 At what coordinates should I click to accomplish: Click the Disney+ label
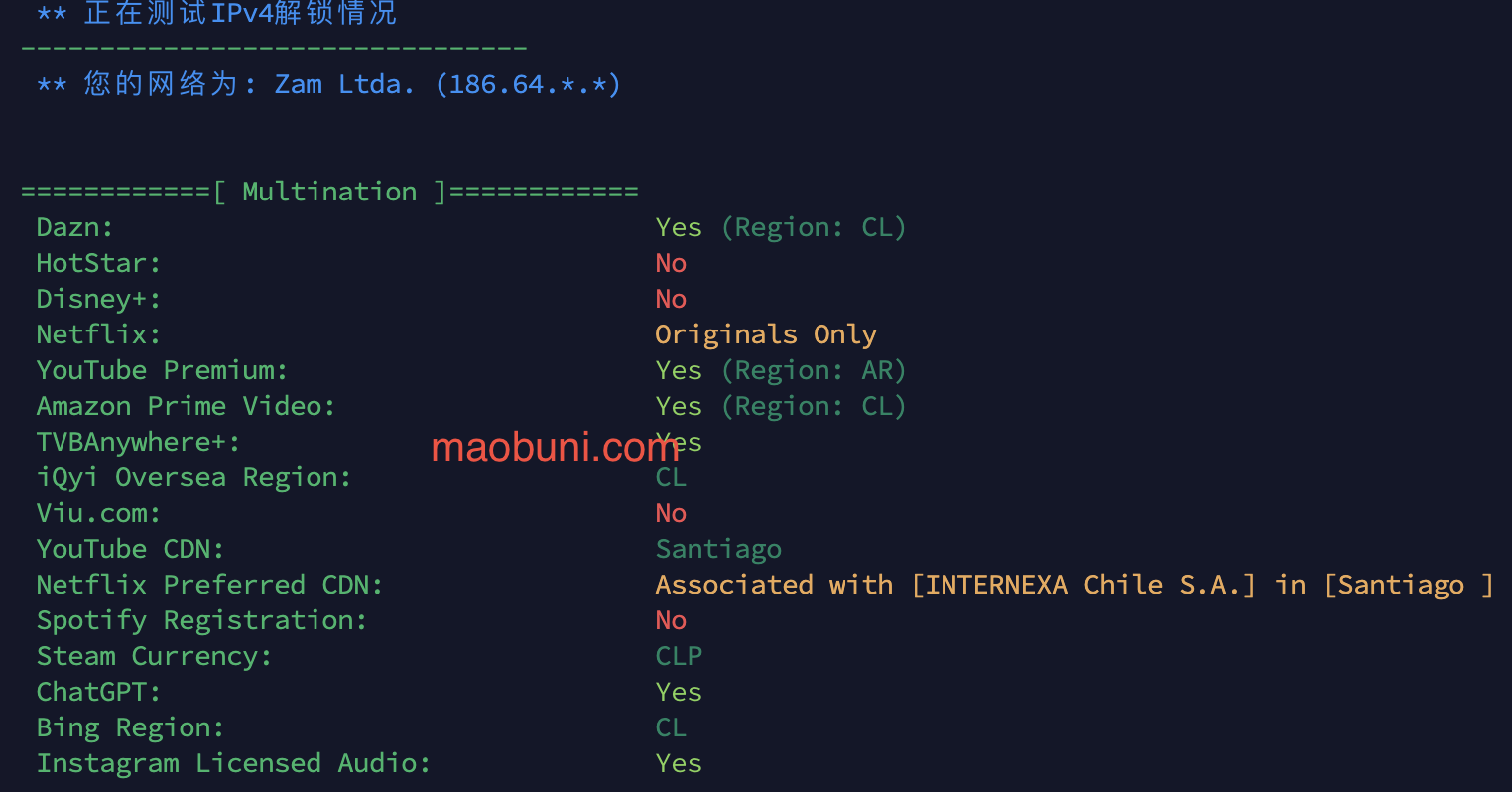[98, 299]
